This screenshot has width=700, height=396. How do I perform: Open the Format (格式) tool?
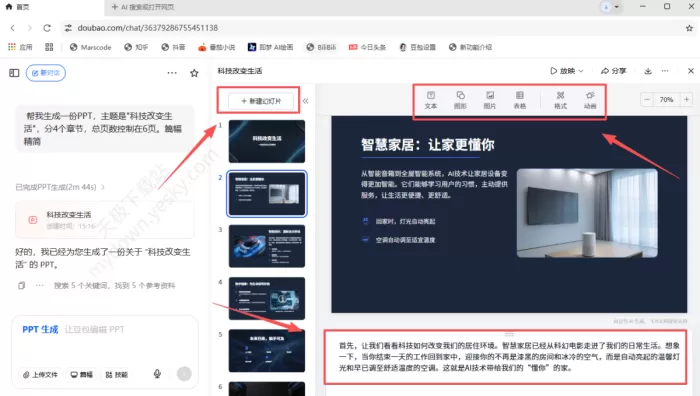tap(560, 100)
